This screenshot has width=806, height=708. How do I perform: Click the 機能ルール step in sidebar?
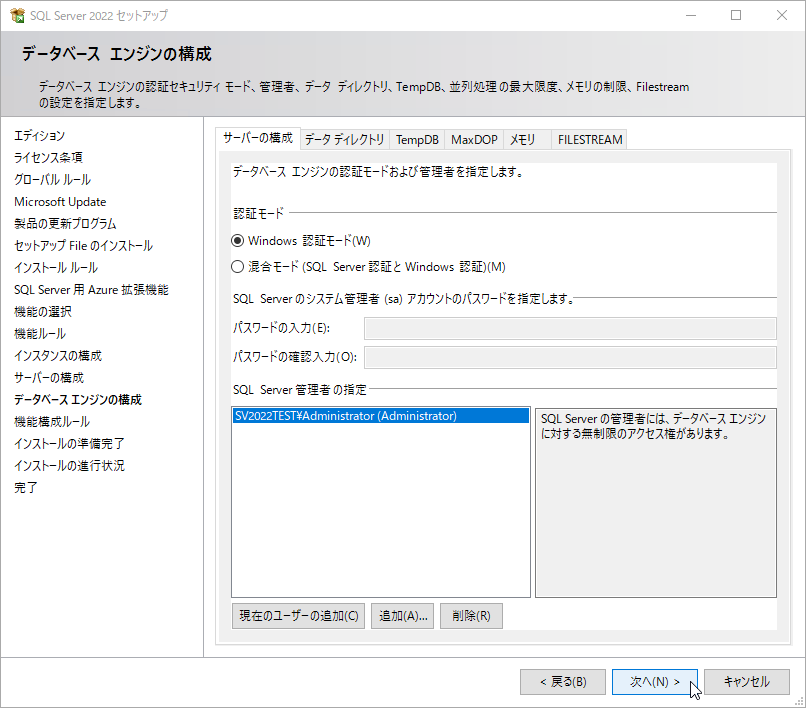(x=40, y=334)
